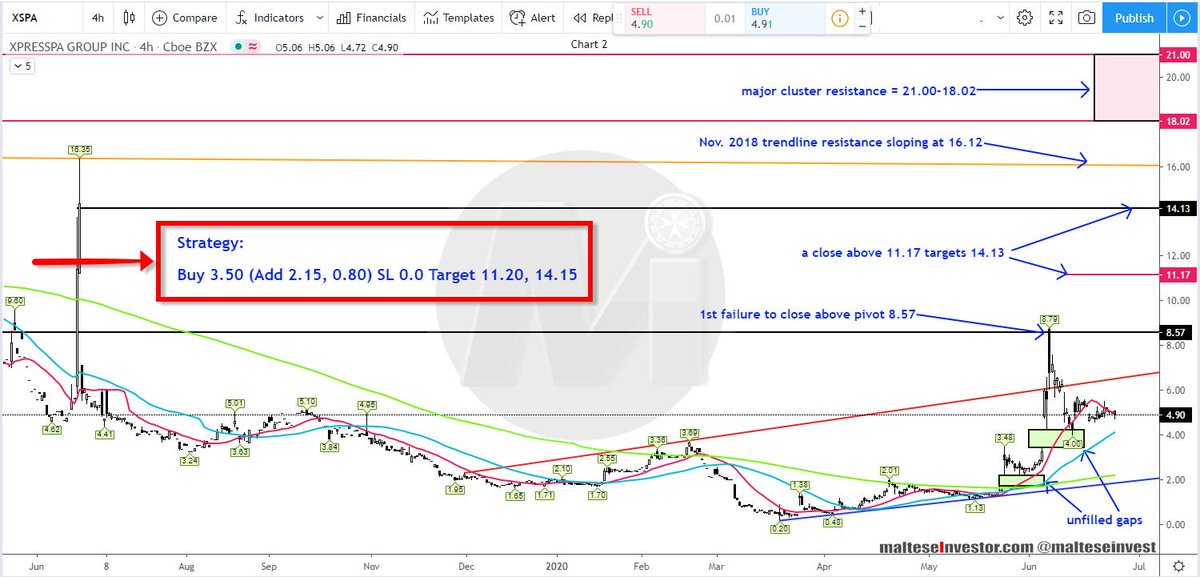Open the Indicators menu
Image resolution: width=1200 pixels, height=577 pixels.
[270, 18]
